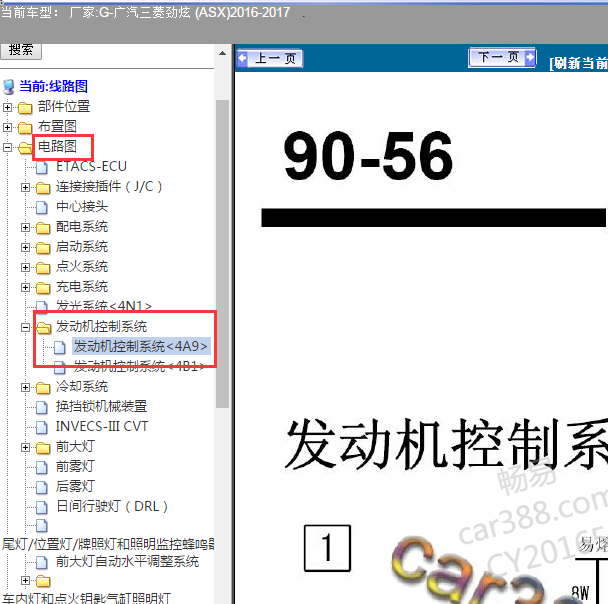Image resolution: width=608 pixels, height=604 pixels.
Task: Expand the 启动系统 folder
Action: [x=25, y=247]
